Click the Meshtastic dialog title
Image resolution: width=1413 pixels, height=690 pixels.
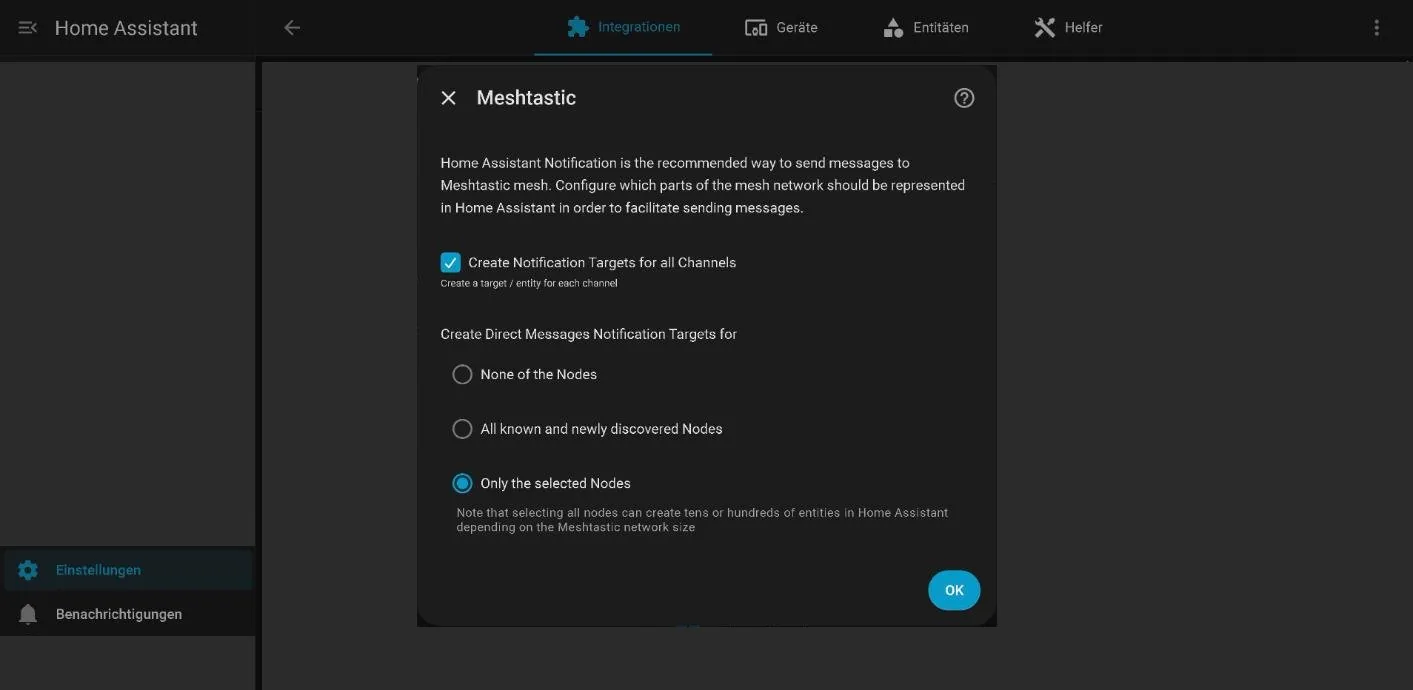(x=526, y=98)
